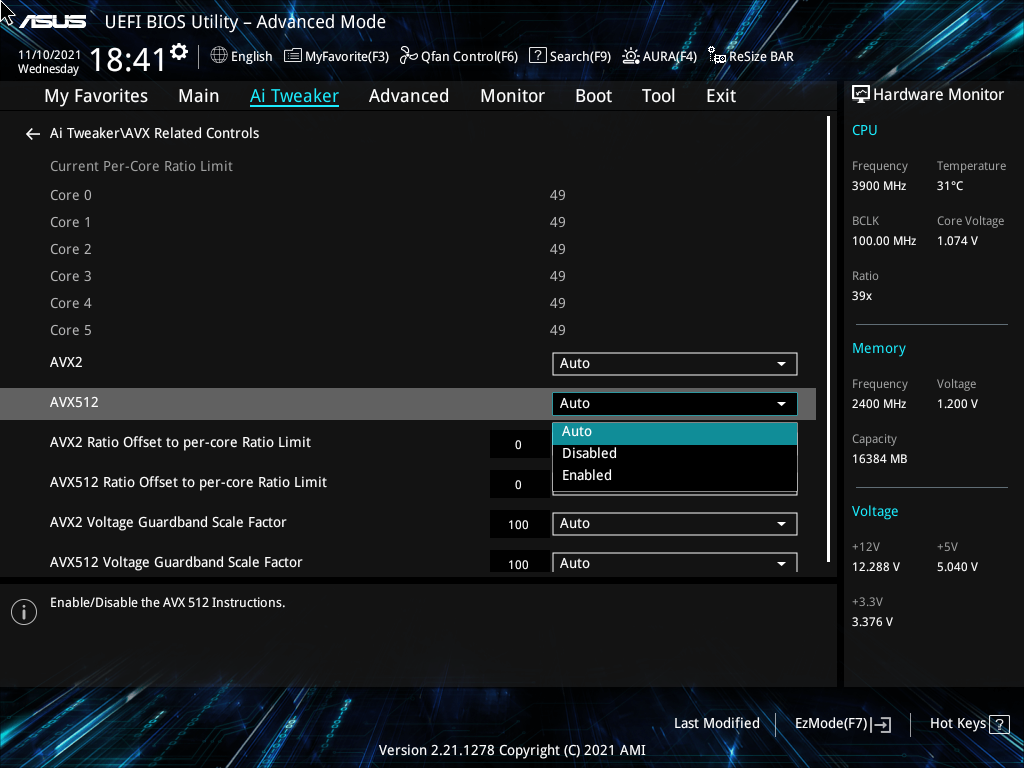Screen dimensions: 1024x768
Task: Open the Advanced tab
Action: click(409, 96)
